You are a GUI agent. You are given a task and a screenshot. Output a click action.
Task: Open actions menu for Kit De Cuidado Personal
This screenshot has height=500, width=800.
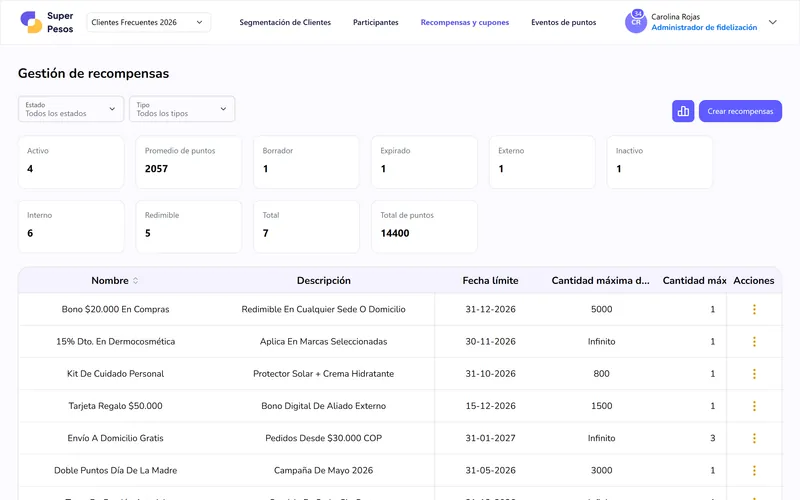point(754,373)
